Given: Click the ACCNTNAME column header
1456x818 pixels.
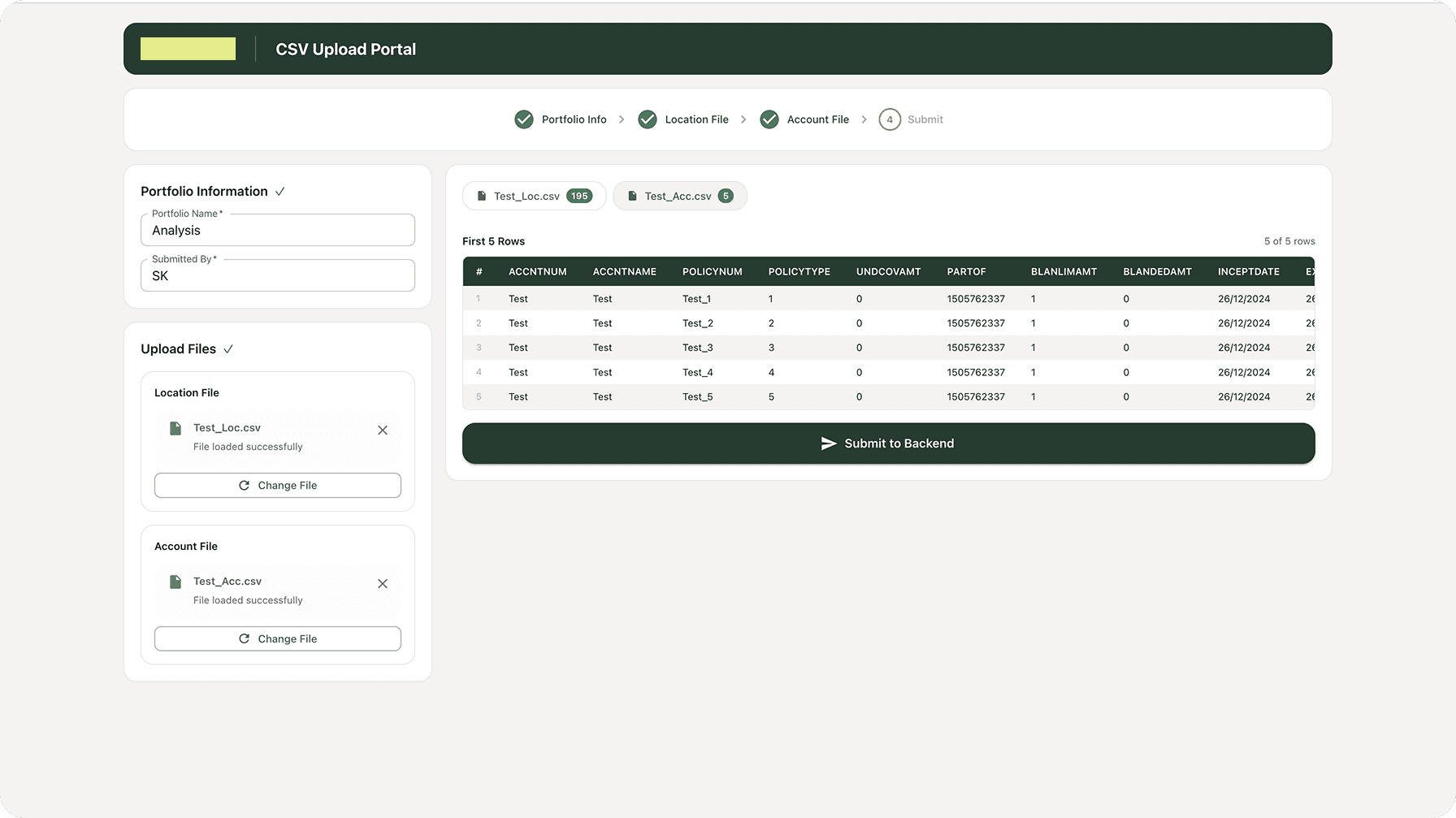Looking at the screenshot, I should (x=625, y=272).
